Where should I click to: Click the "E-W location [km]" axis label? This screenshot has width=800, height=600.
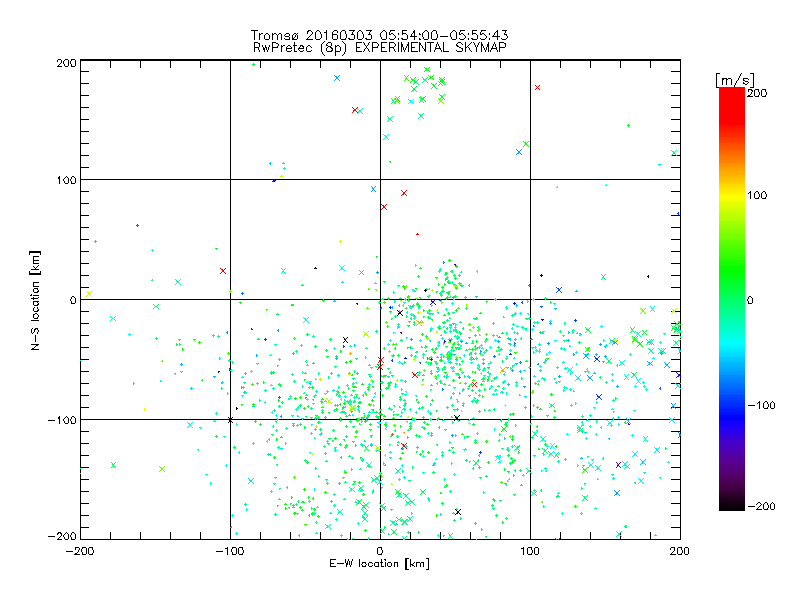(x=379, y=563)
